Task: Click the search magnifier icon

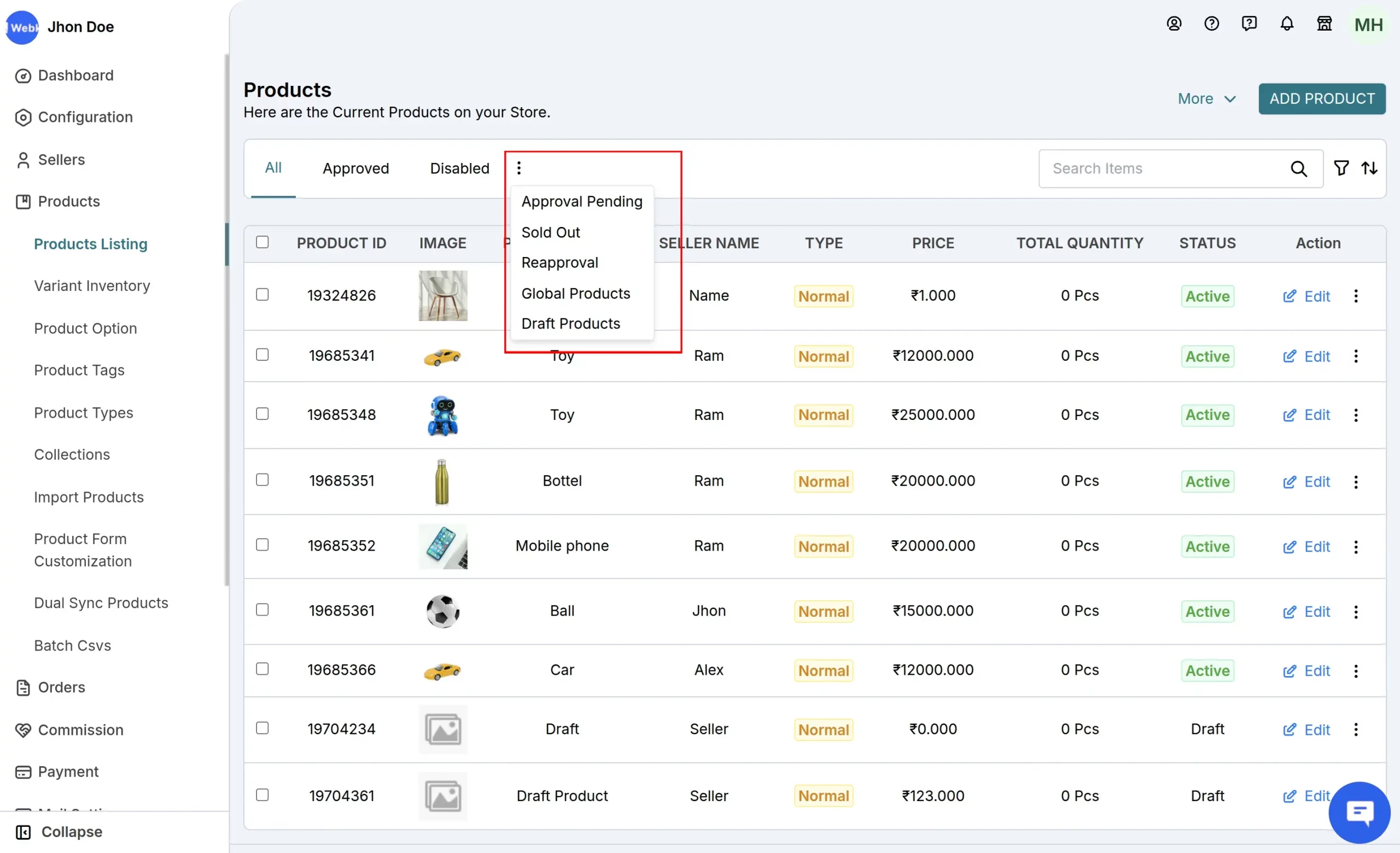Action: click(1298, 168)
